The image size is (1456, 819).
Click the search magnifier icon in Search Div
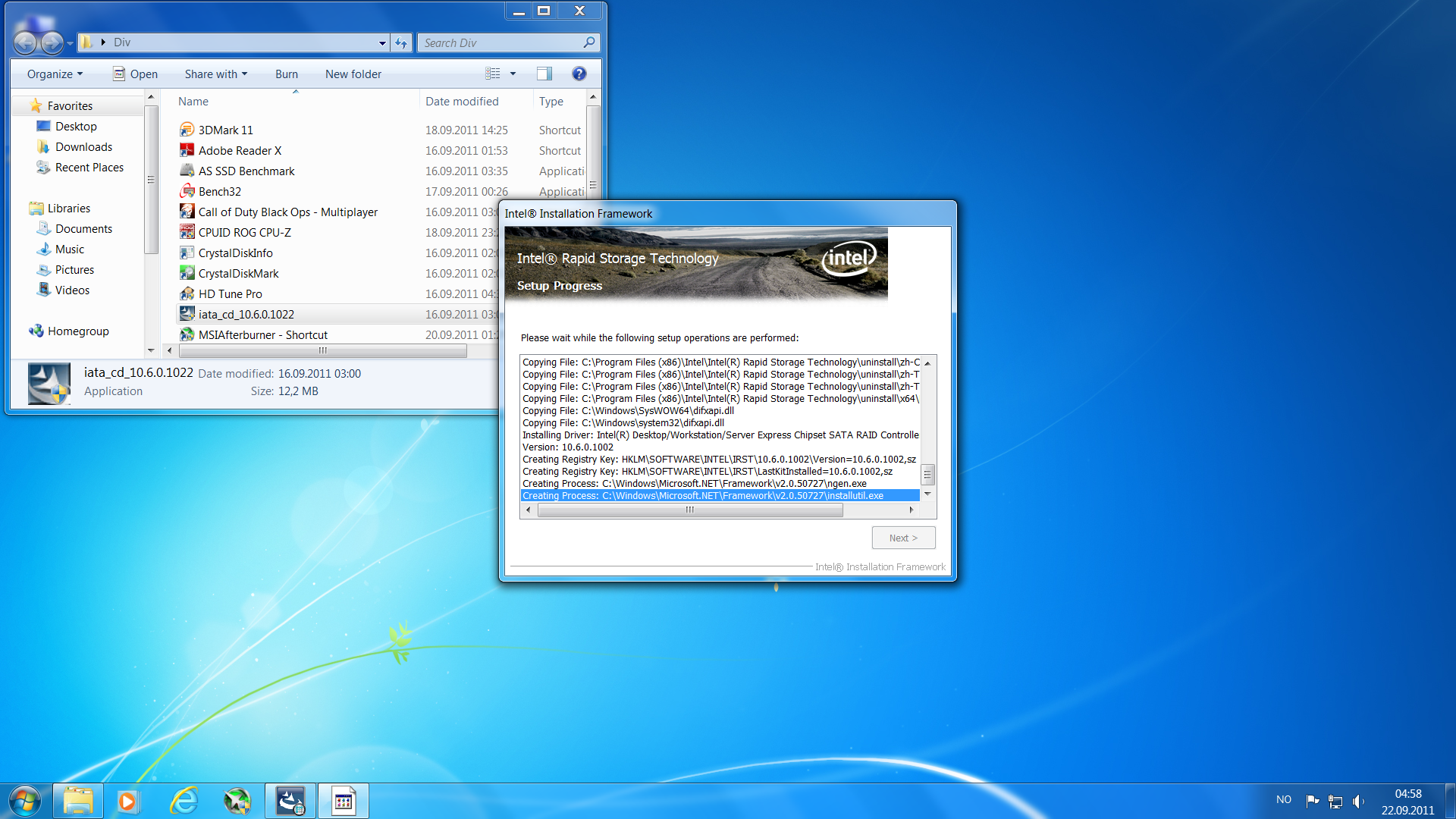[589, 42]
